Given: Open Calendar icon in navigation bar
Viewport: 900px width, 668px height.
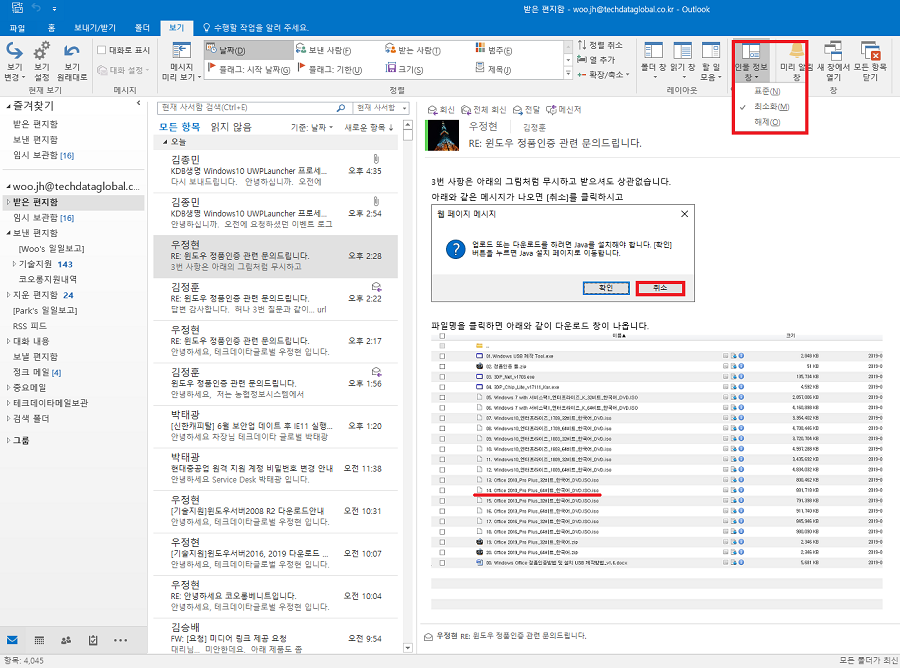Looking at the screenshot, I should 39,640.
